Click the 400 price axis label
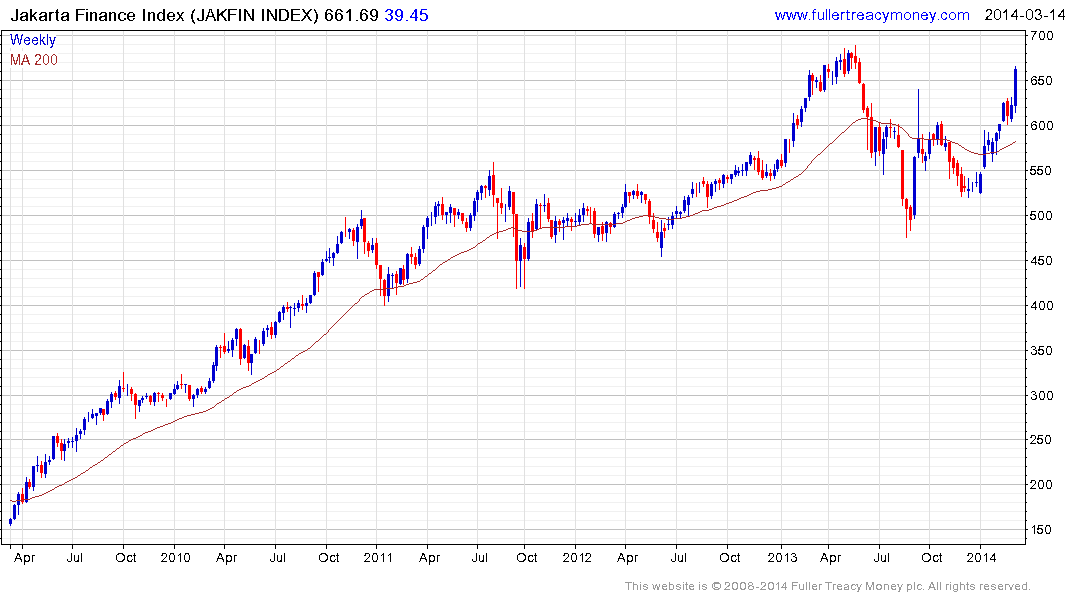This screenshot has height=600, width=1075. (x=1041, y=305)
